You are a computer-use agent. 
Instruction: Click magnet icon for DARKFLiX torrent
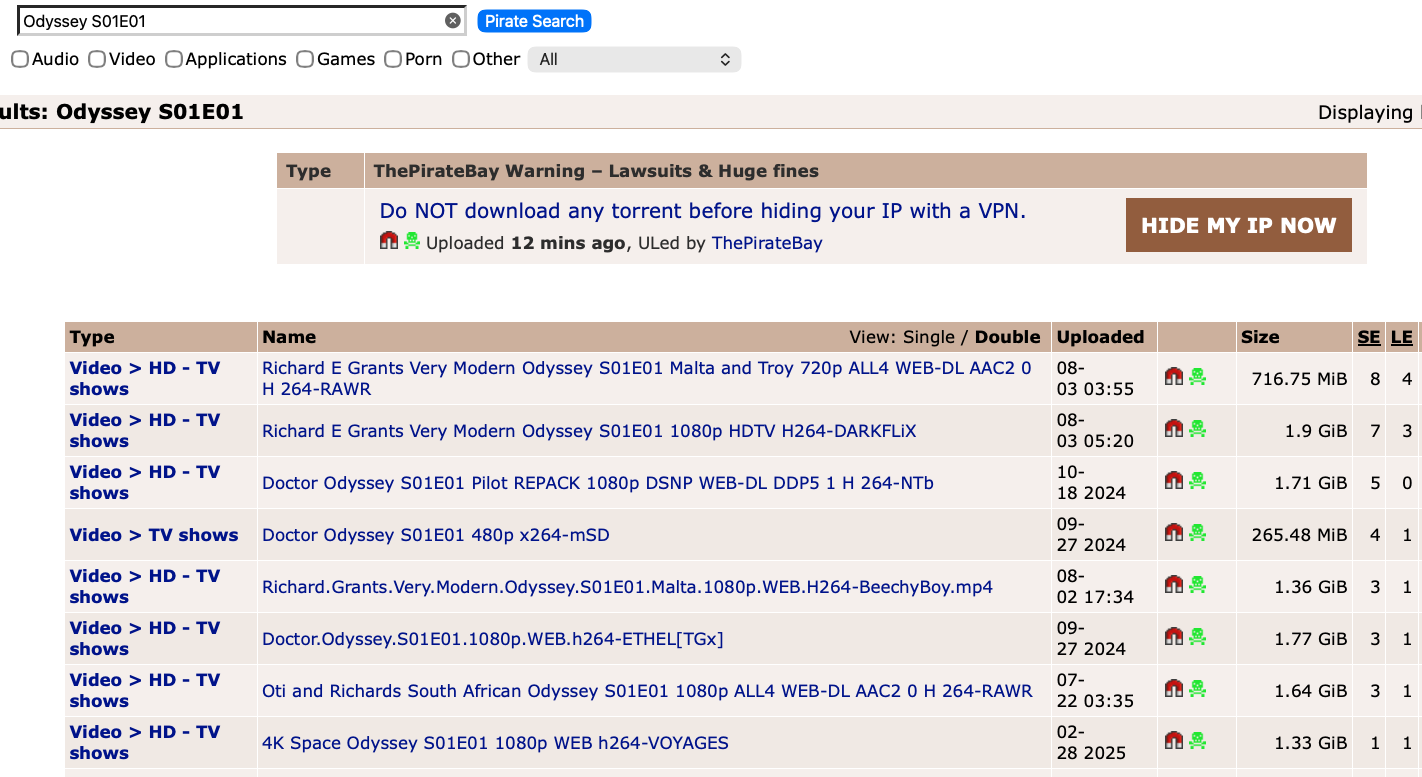[x=1174, y=429]
